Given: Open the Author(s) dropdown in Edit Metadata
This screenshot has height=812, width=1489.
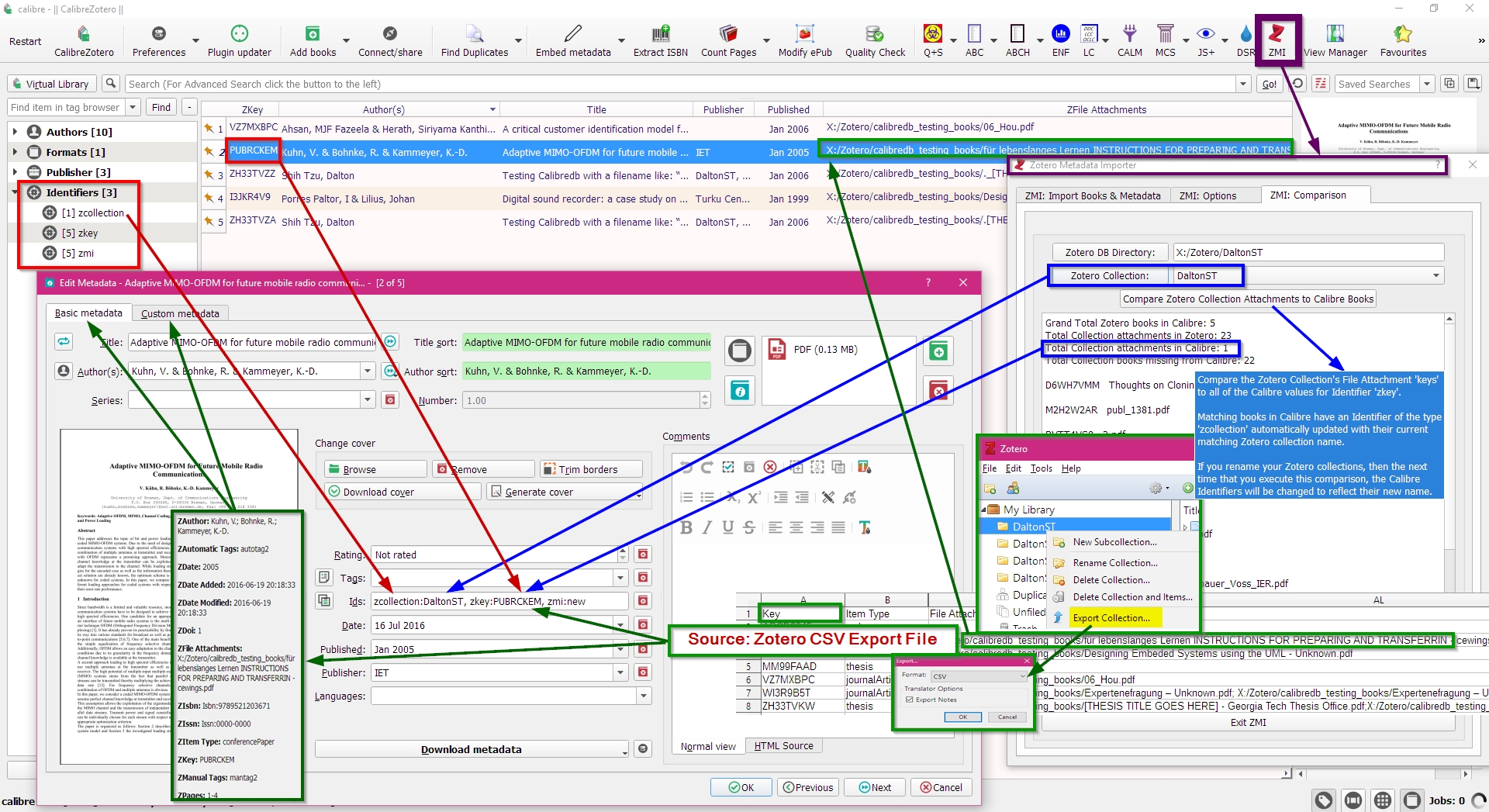Looking at the screenshot, I should (368, 371).
